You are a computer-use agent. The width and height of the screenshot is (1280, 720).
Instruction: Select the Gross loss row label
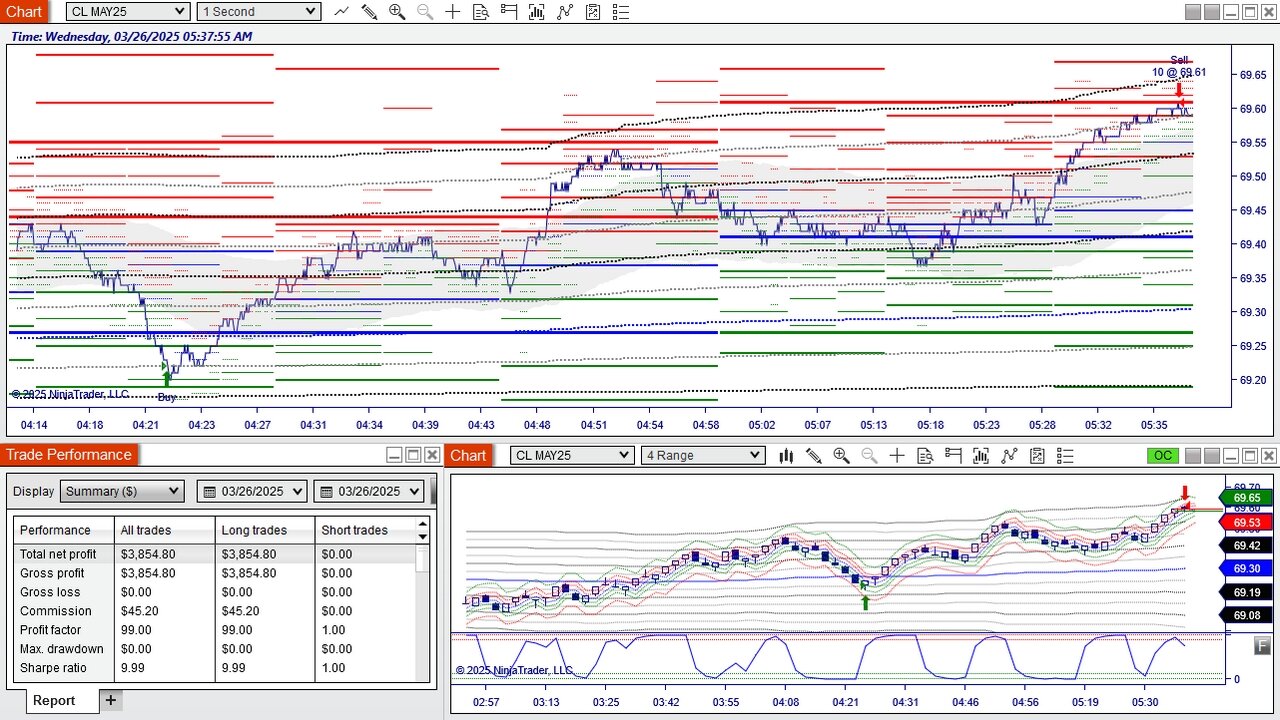49,592
